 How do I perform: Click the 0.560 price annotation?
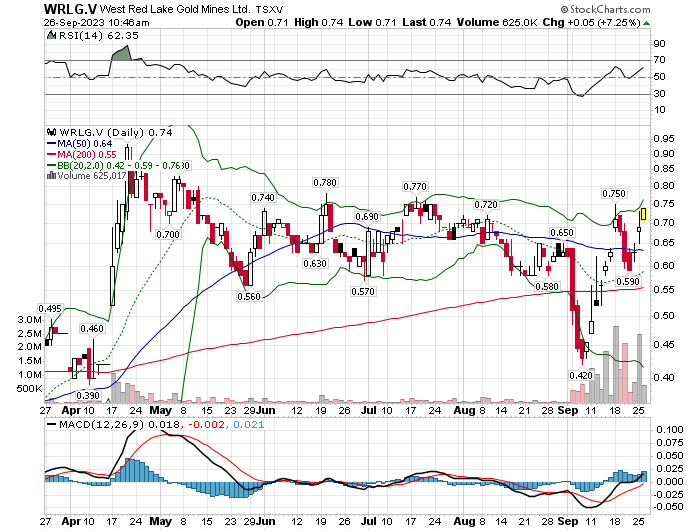249,296
